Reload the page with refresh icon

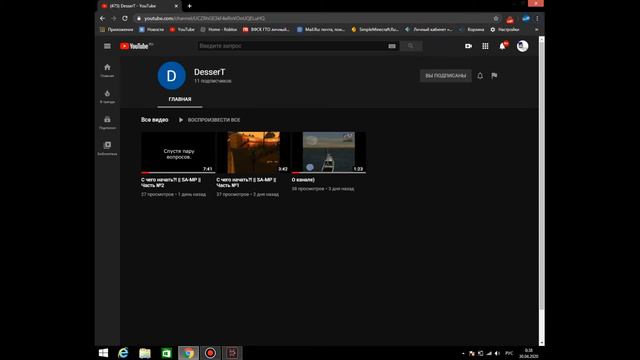(x=125, y=18)
